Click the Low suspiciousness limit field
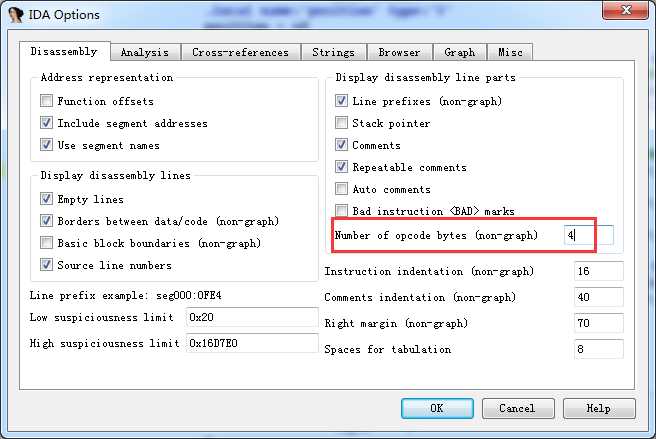This screenshot has width=656, height=439. [252, 317]
